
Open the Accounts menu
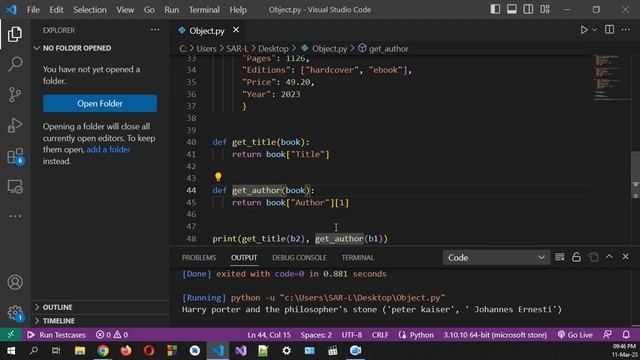coord(15,282)
